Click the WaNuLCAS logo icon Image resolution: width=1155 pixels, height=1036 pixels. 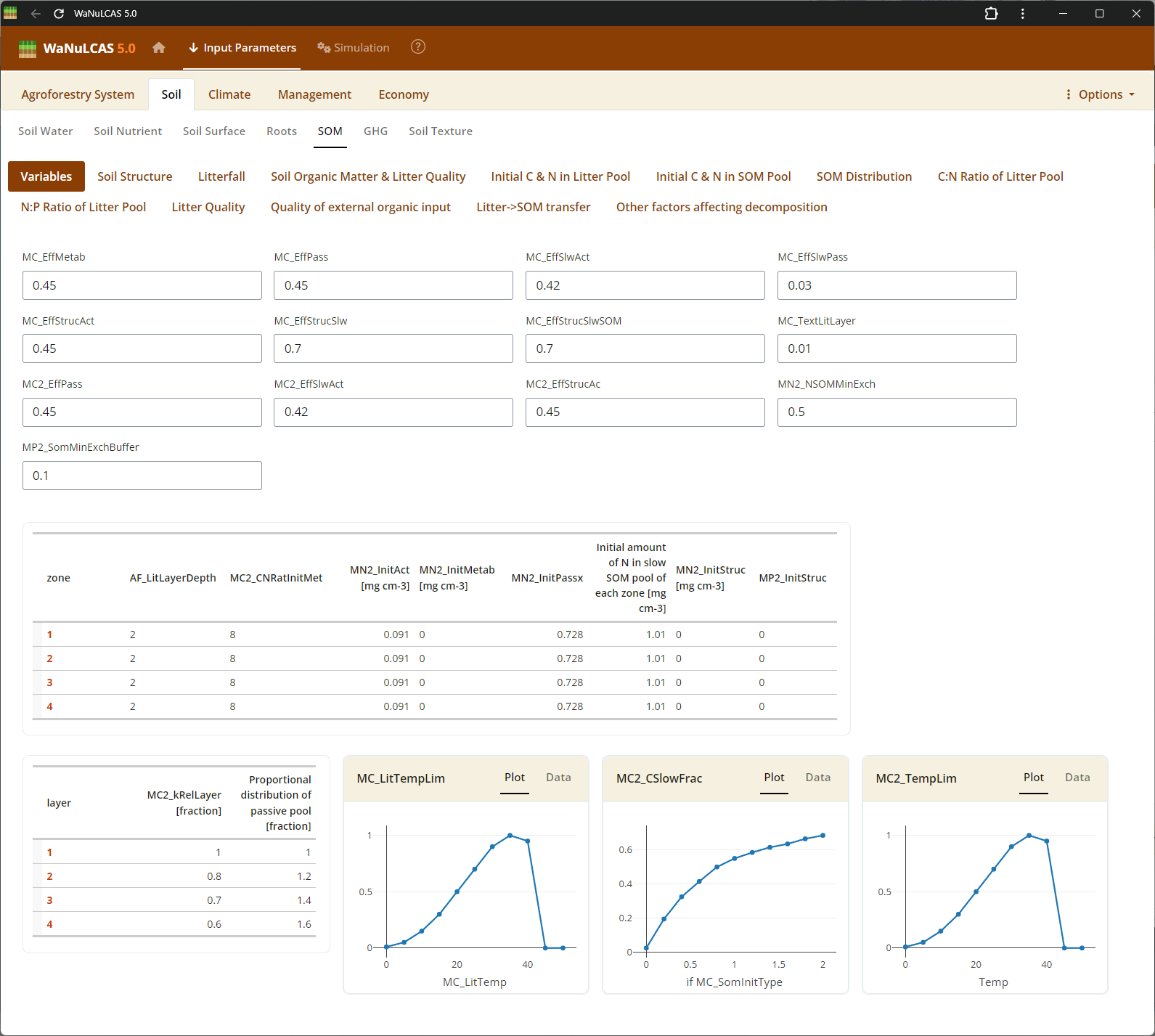click(x=28, y=49)
